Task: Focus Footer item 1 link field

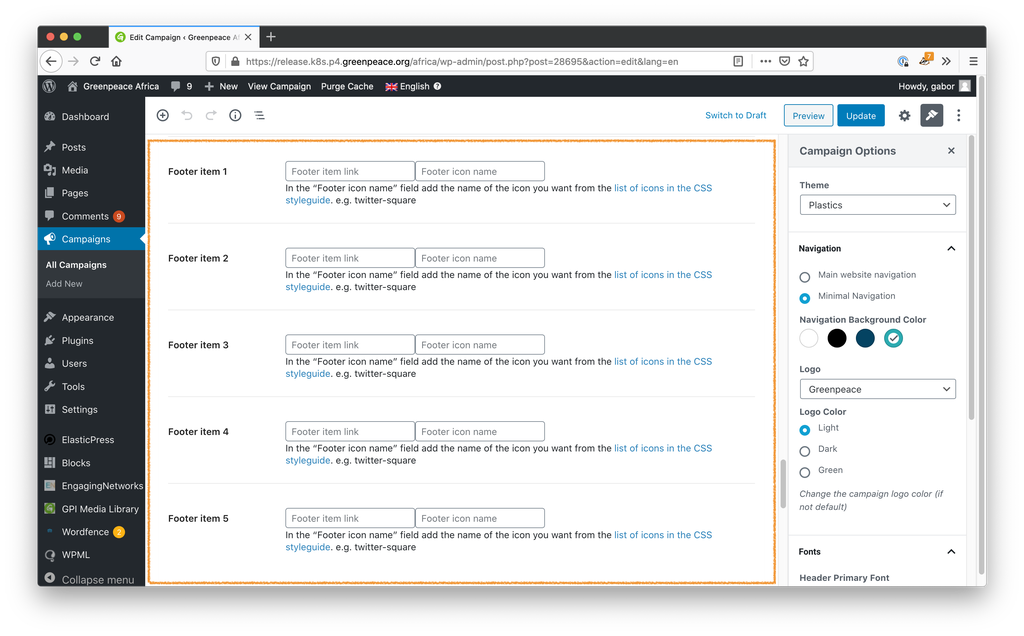Action: (x=349, y=171)
